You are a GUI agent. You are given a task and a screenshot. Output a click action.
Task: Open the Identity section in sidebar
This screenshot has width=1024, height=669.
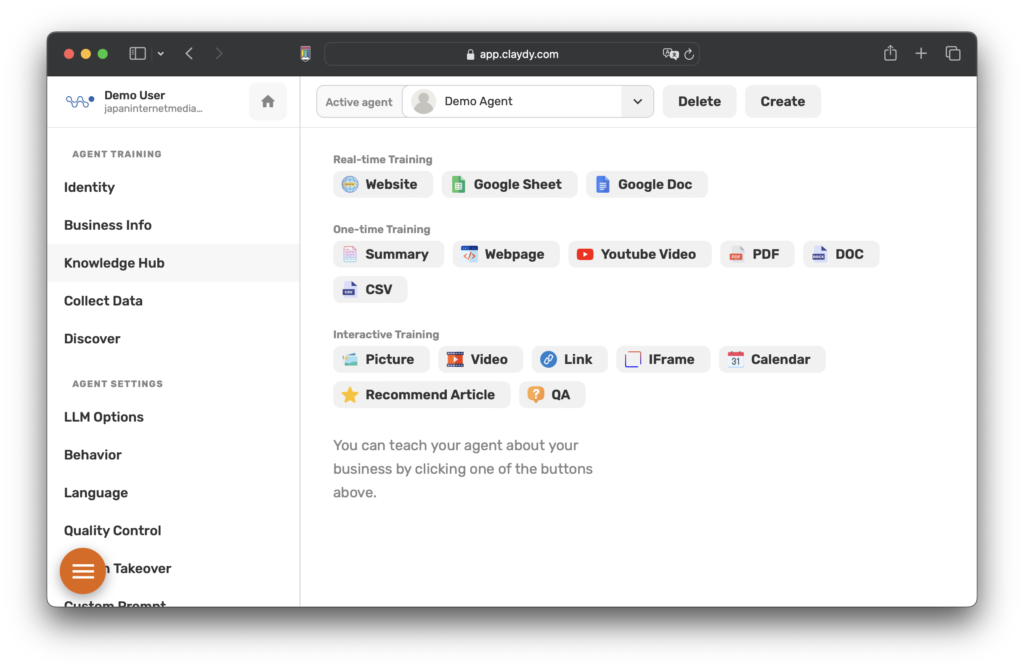(90, 187)
